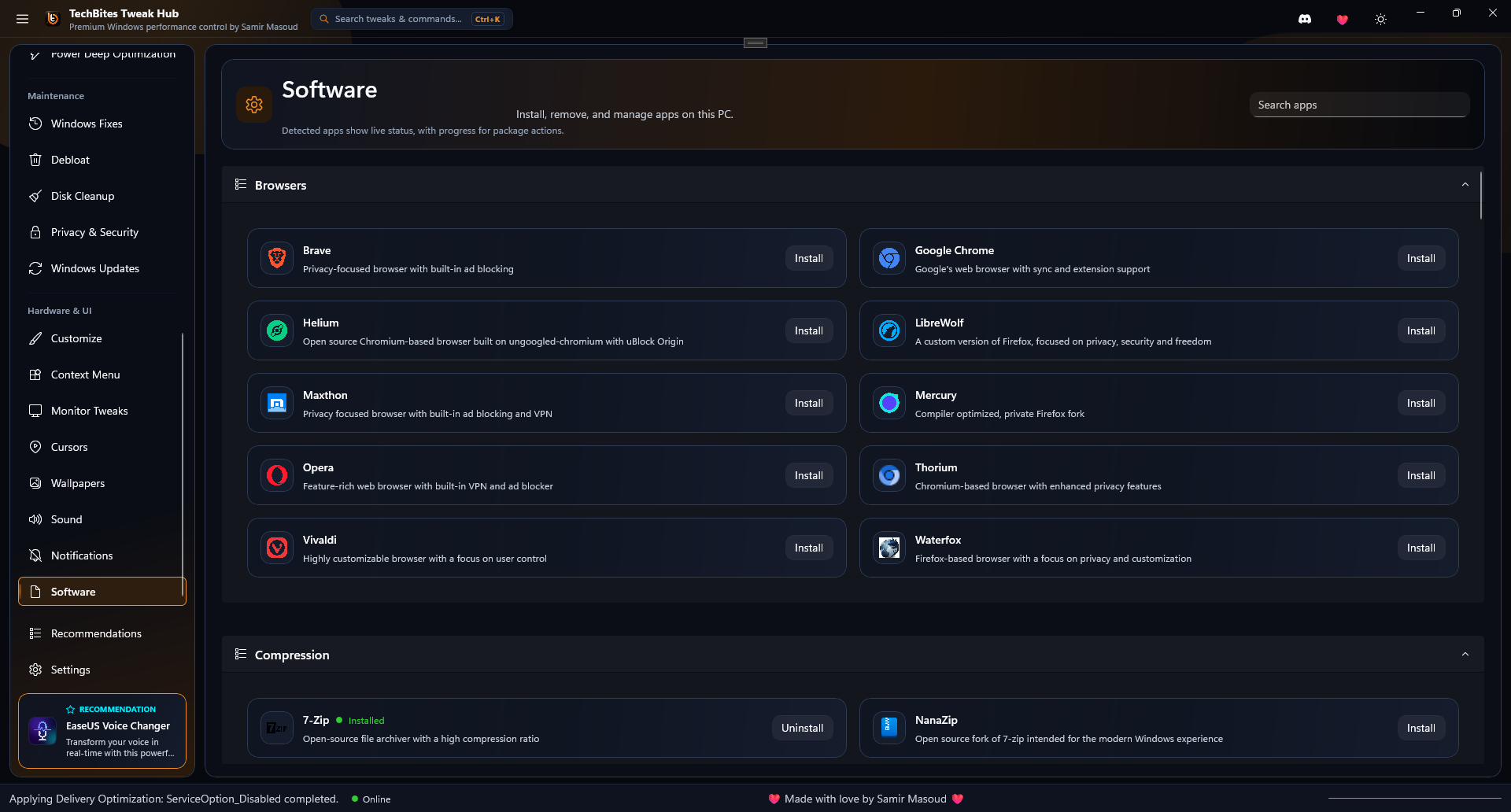Click the content area vertical scrollbar
The image size is (1511, 812).
1480,195
